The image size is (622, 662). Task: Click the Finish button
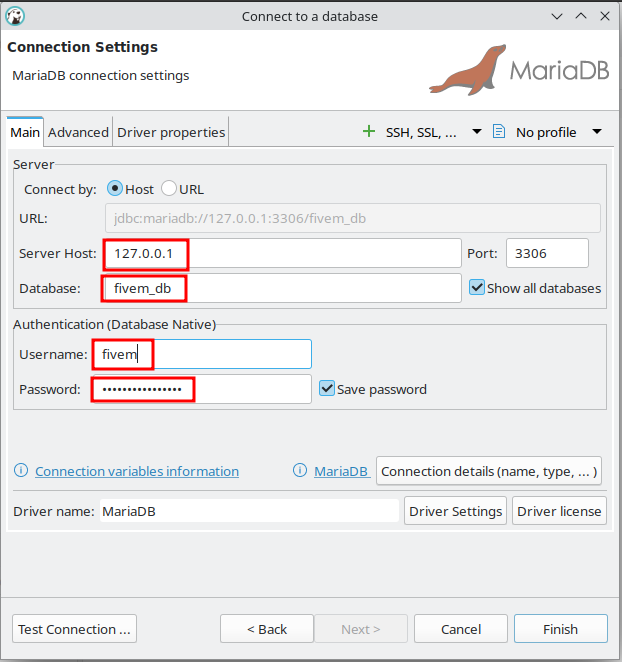[560, 629]
